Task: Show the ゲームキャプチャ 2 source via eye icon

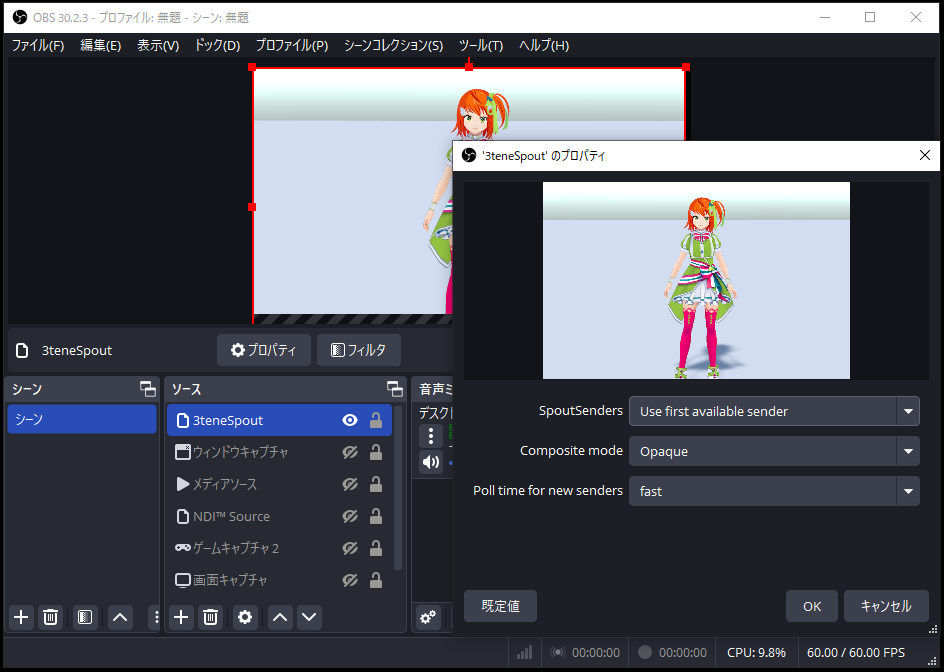Action: [x=350, y=548]
